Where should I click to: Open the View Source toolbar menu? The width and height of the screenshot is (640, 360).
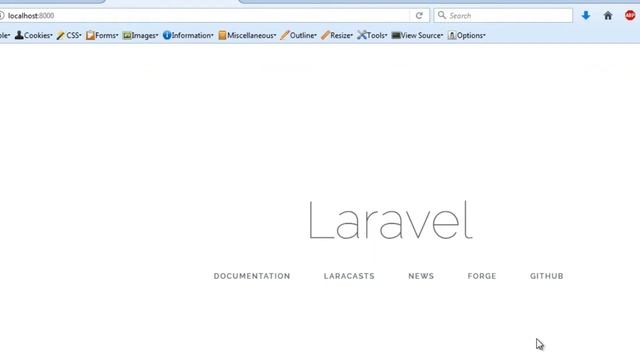[417, 36]
